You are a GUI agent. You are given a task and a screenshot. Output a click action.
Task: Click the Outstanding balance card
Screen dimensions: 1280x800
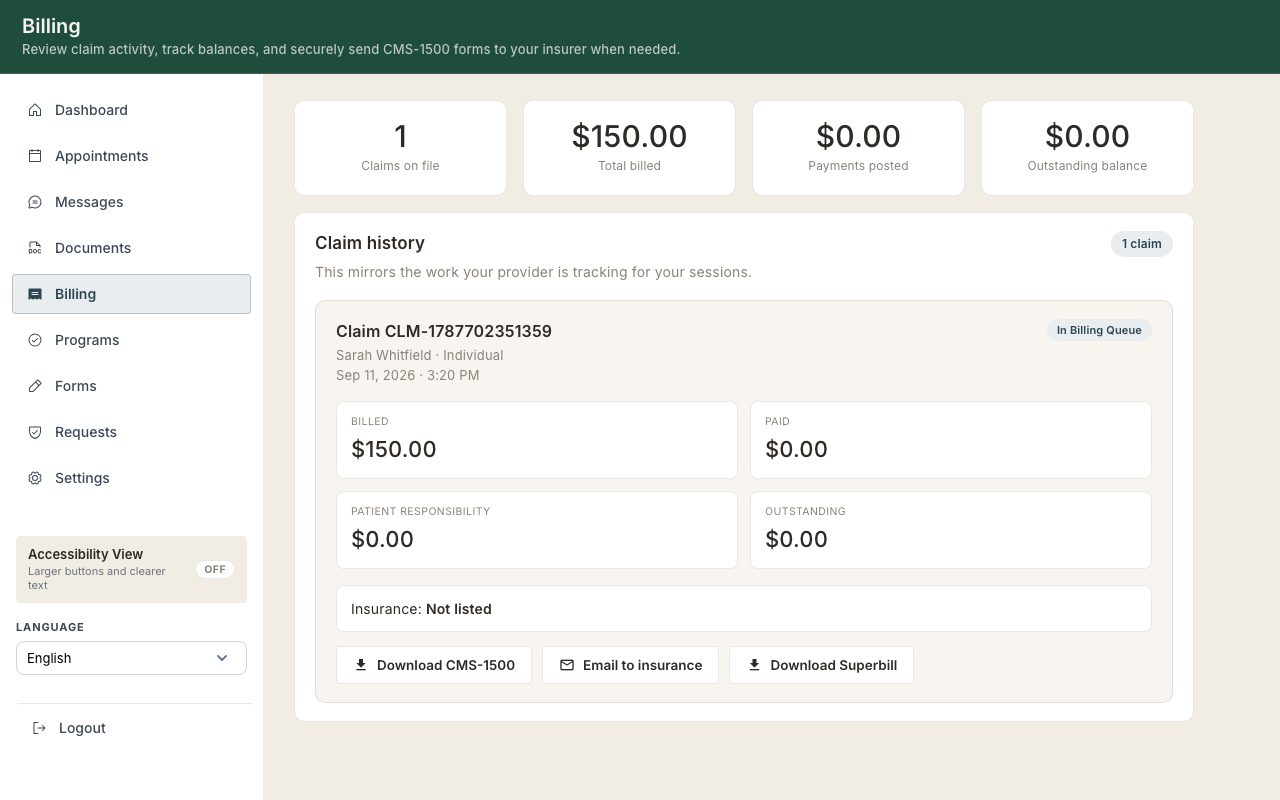point(1087,148)
